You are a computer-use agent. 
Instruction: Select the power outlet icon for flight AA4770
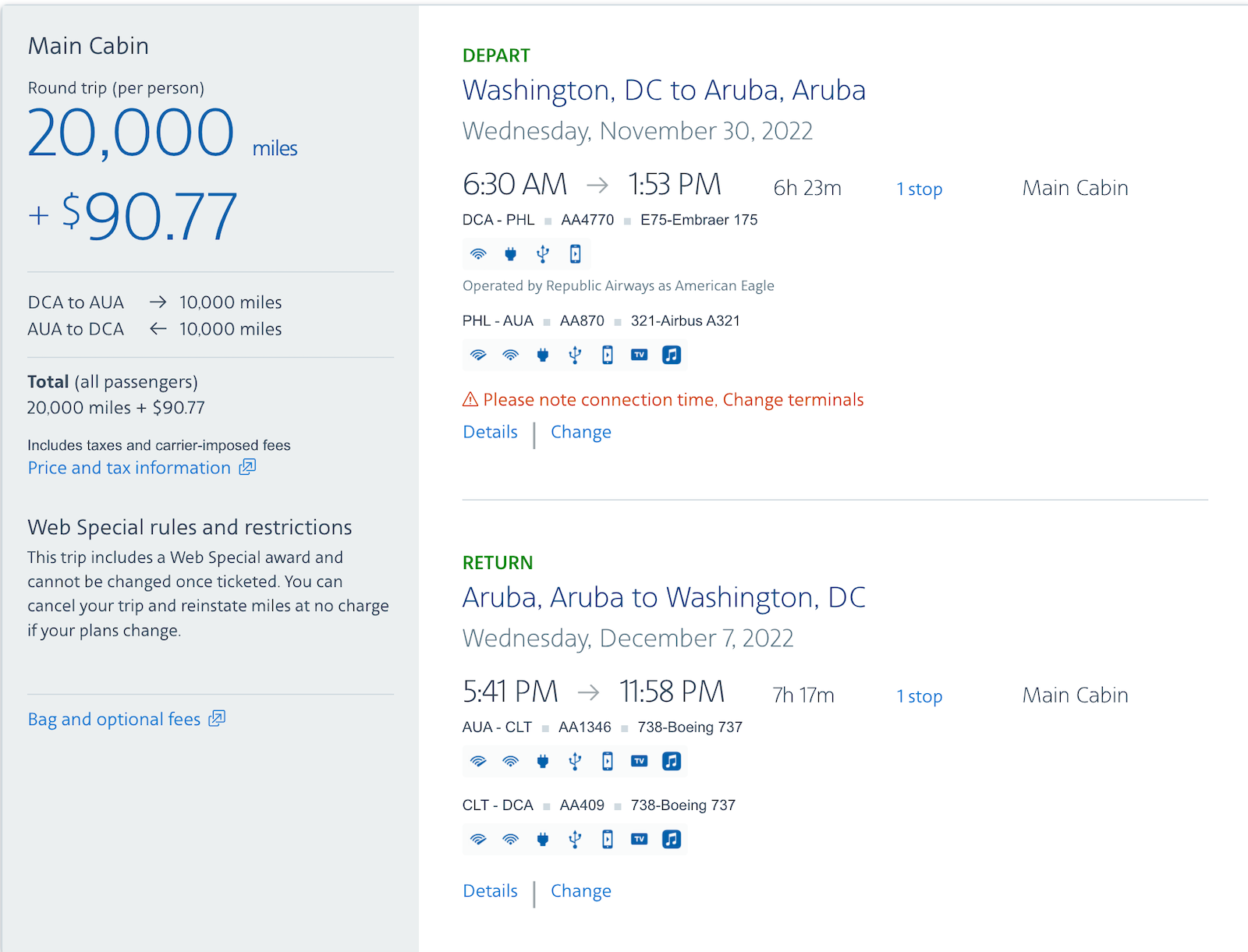(510, 254)
